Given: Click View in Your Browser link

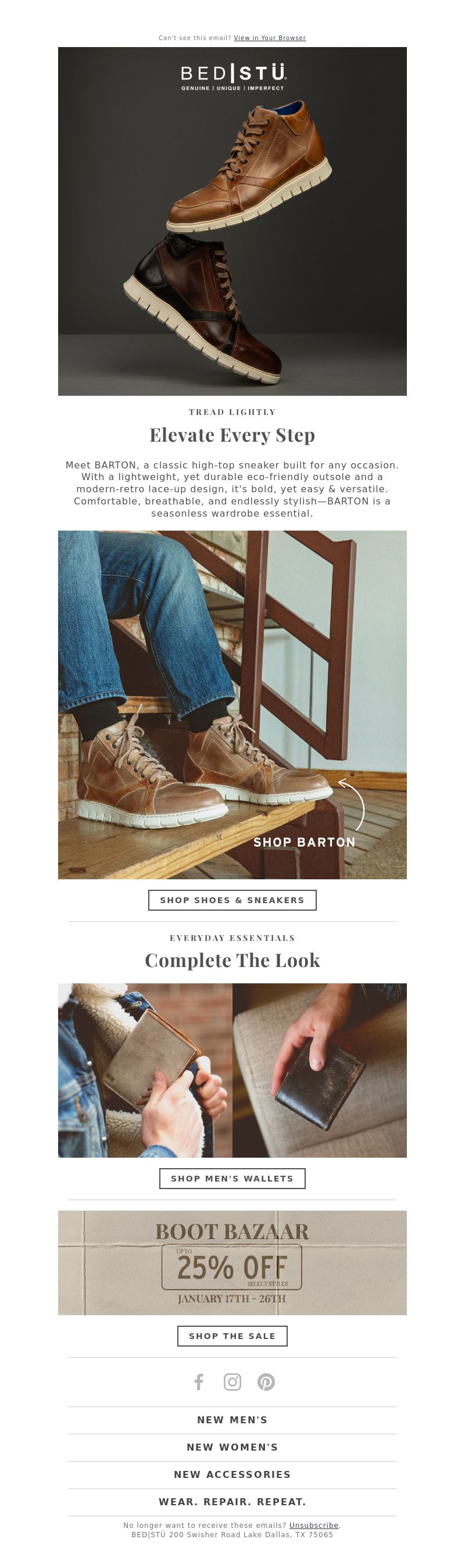Looking at the screenshot, I should coord(270,38).
